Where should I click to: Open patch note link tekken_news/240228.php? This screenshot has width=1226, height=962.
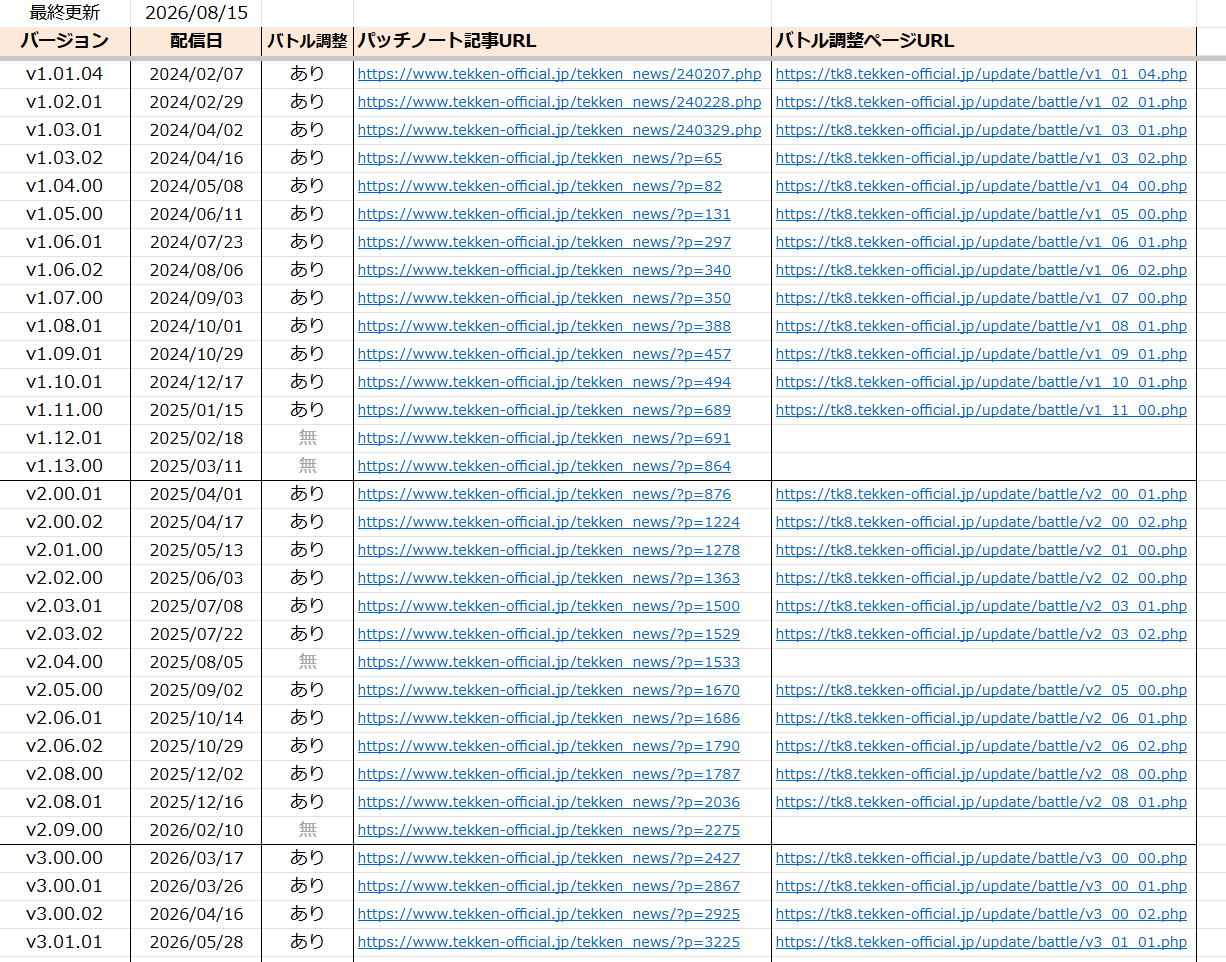(559, 102)
